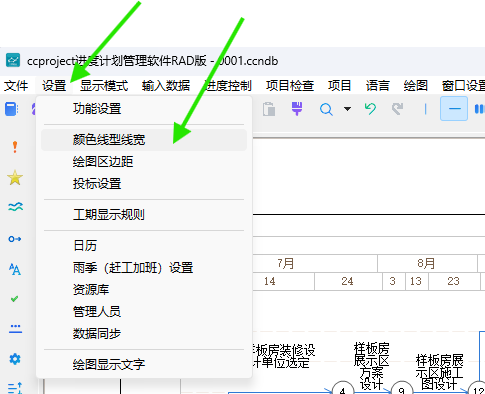Choose 工期显示规则 menu entry

point(144,215)
